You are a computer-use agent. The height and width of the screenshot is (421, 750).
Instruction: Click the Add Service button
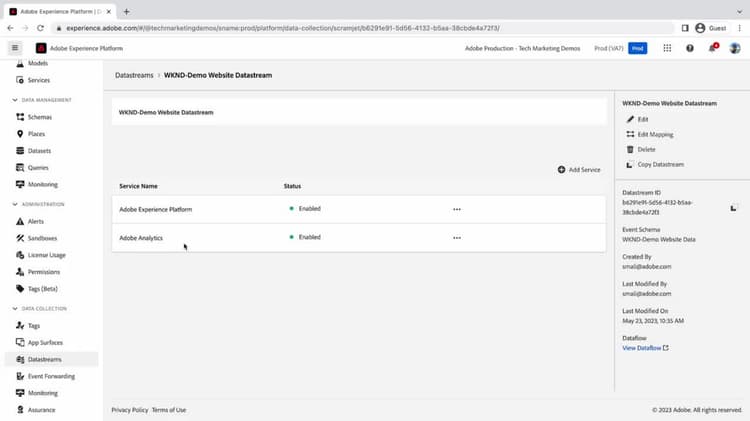pyautogui.click(x=579, y=170)
